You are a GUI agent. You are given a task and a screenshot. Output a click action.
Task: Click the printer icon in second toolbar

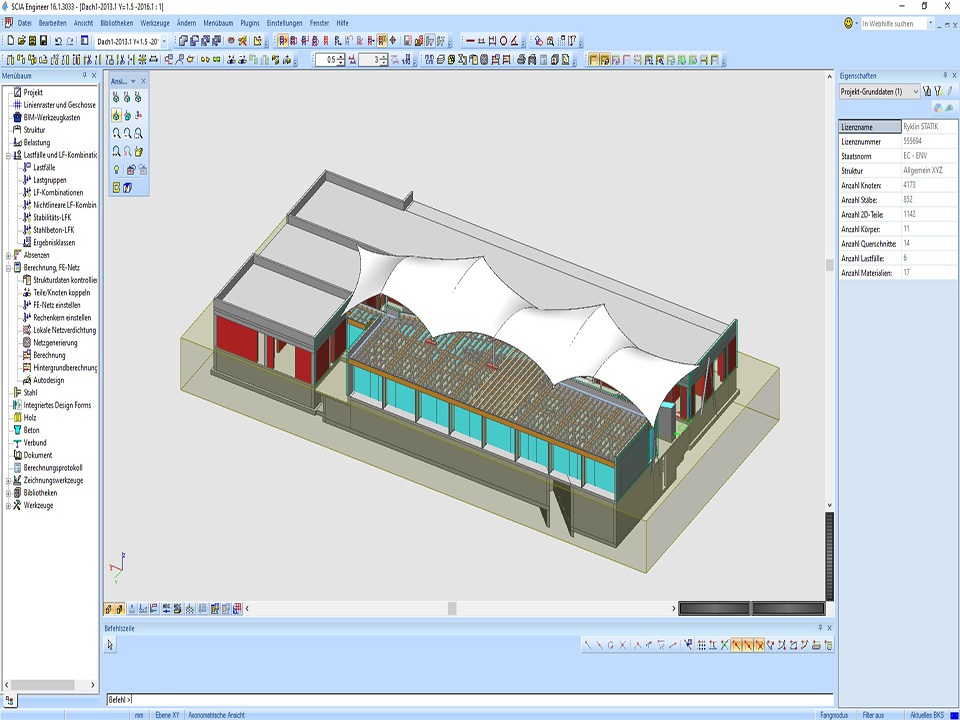(x=521, y=60)
